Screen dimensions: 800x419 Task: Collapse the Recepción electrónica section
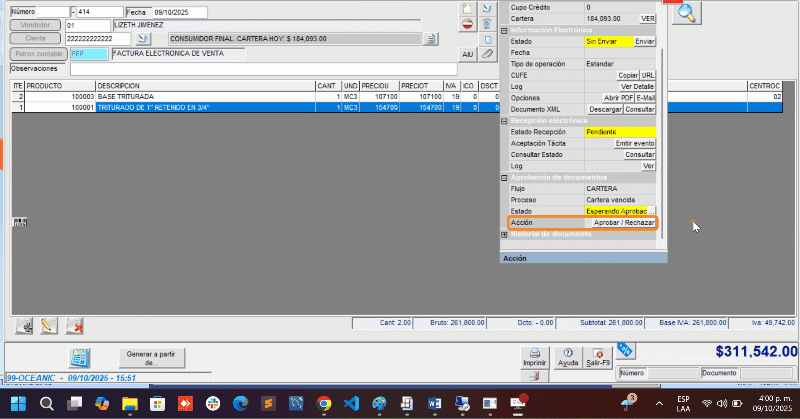pyautogui.click(x=504, y=120)
